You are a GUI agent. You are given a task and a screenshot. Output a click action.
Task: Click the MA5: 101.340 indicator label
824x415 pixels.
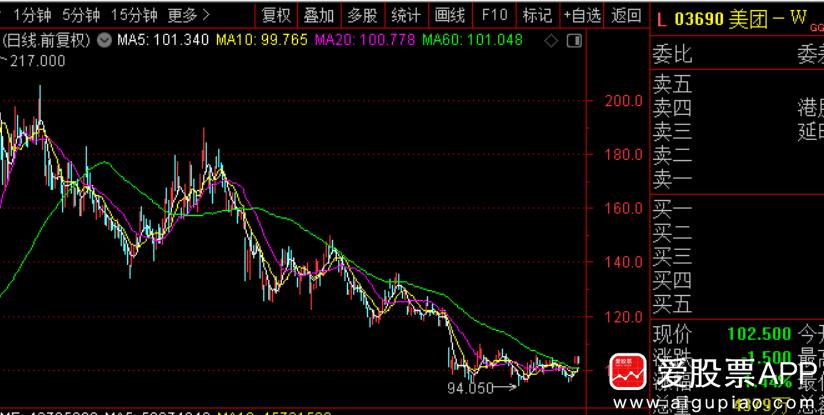tap(162, 40)
